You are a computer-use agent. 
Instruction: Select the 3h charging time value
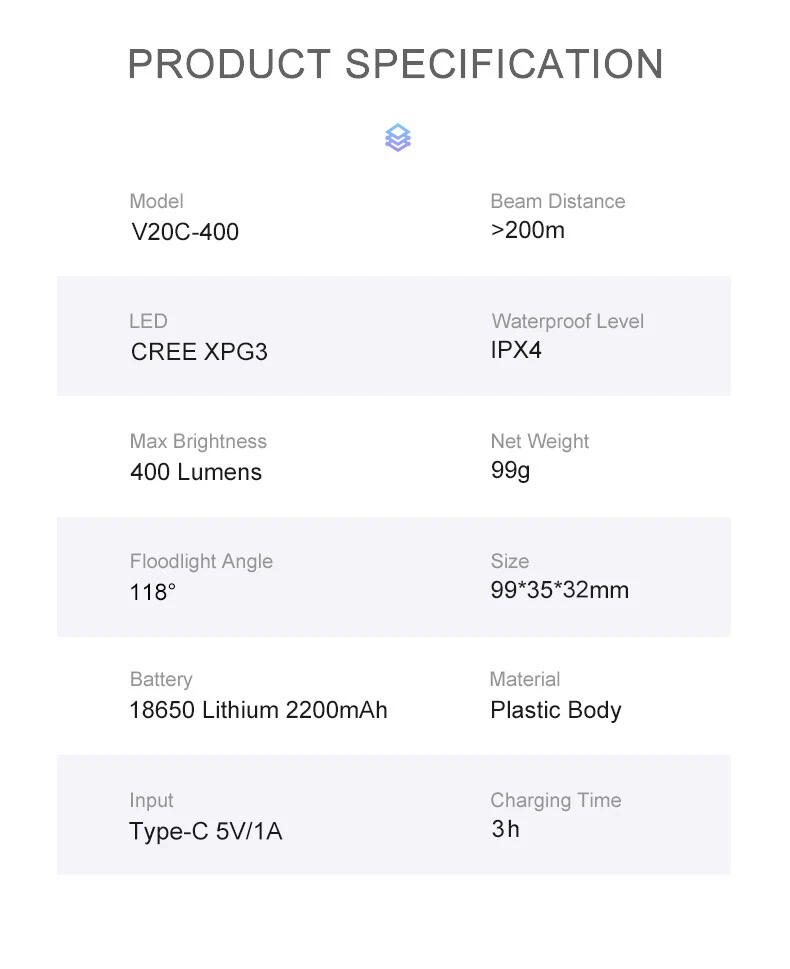505,829
